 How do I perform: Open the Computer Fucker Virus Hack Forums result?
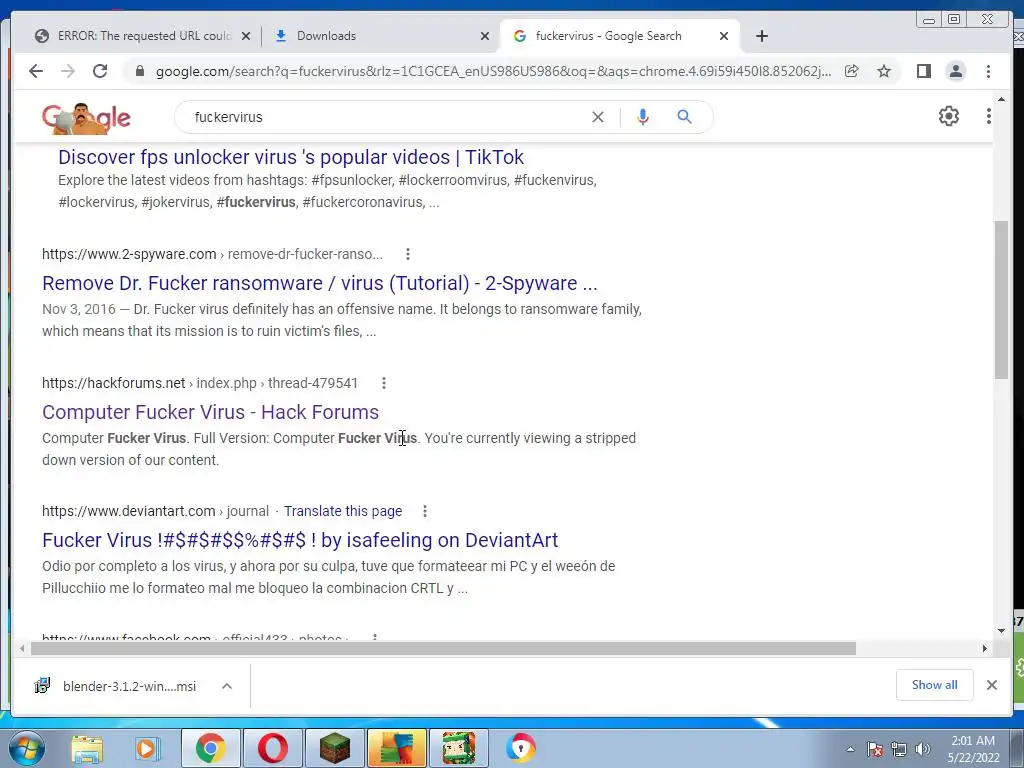pyautogui.click(x=210, y=412)
